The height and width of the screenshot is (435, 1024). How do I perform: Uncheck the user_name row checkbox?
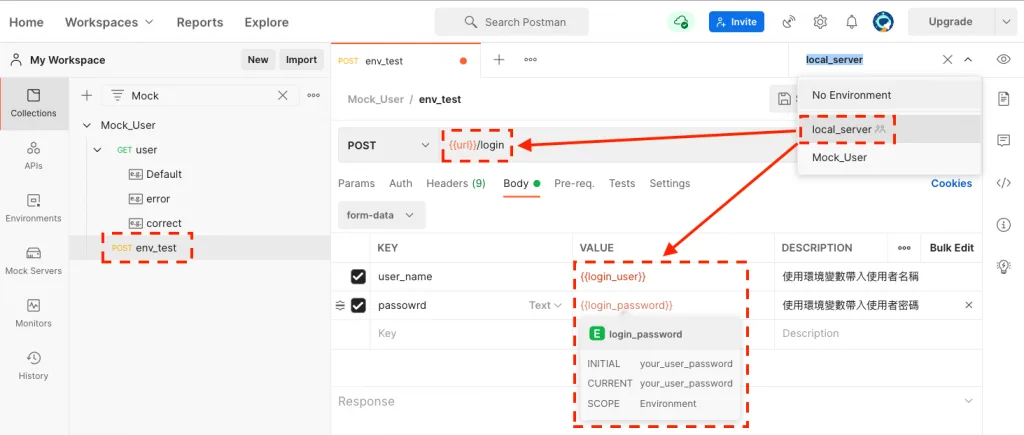pyautogui.click(x=358, y=277)
